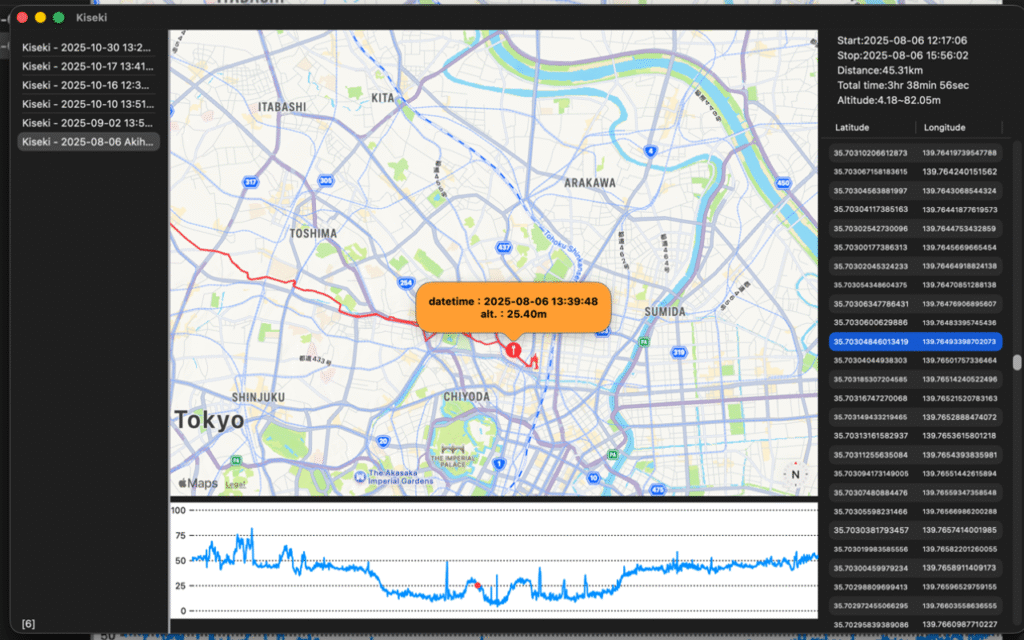Open the Legal link on the map
Image resolution: width=1024 pixels, height=640 pixels.
236,484
